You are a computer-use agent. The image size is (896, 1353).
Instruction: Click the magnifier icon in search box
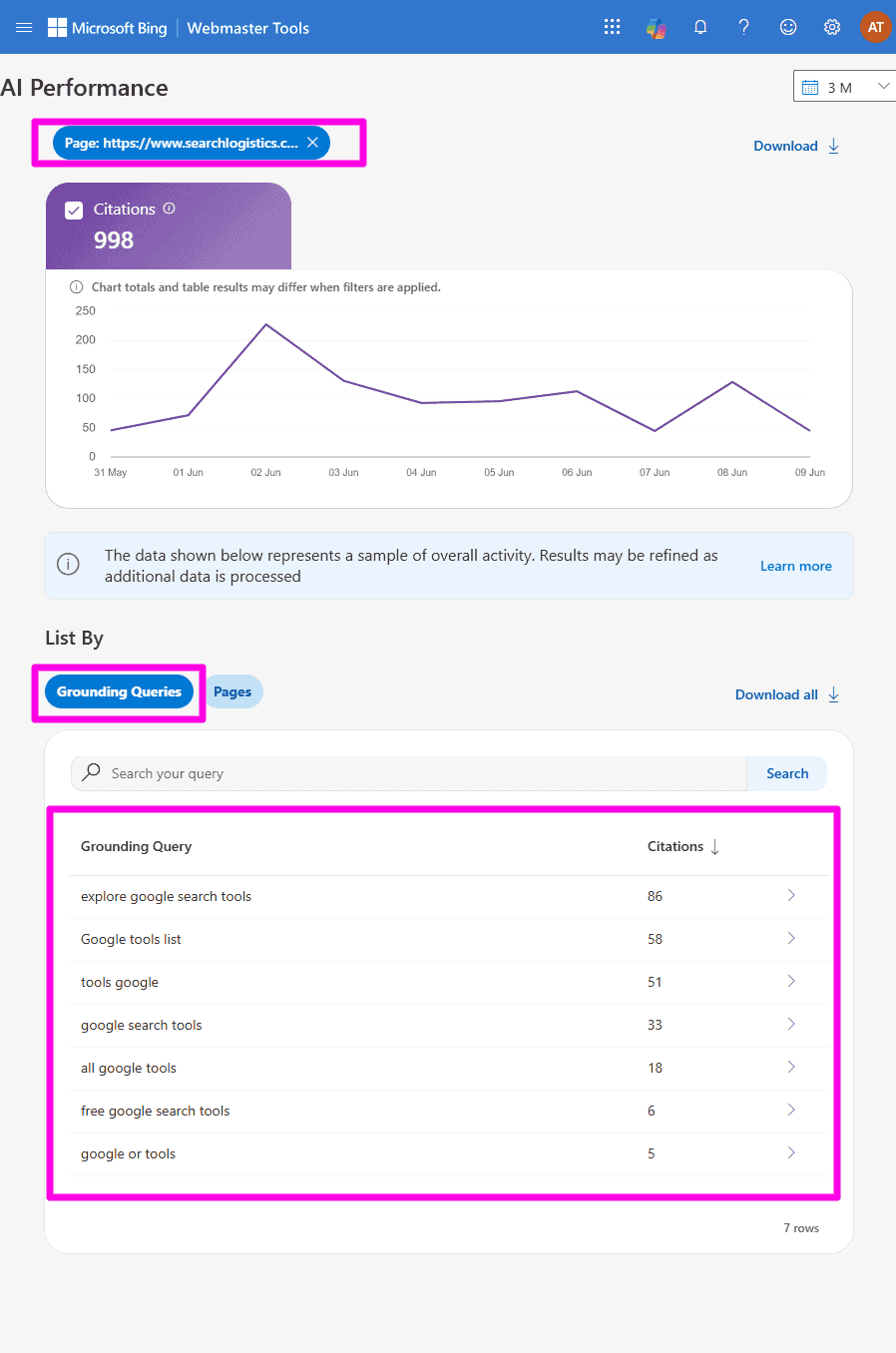pos(91,772)
